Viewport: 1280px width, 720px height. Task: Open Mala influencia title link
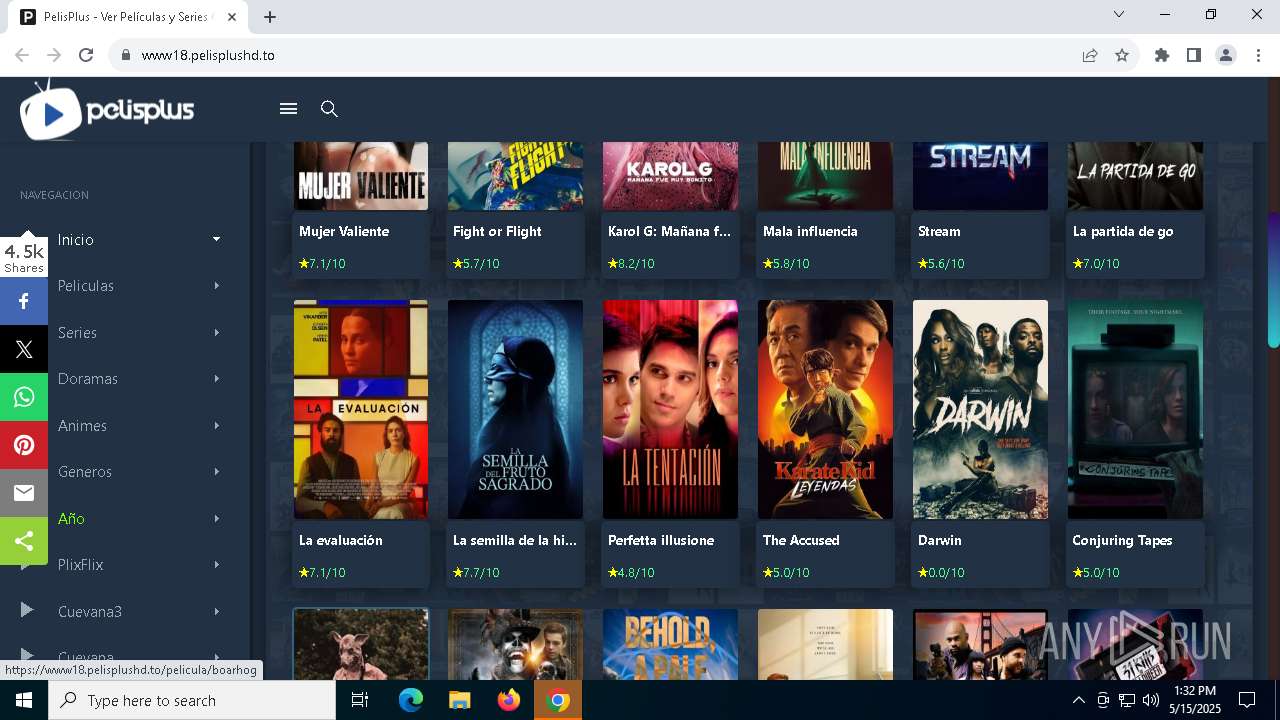pos(810,231)
